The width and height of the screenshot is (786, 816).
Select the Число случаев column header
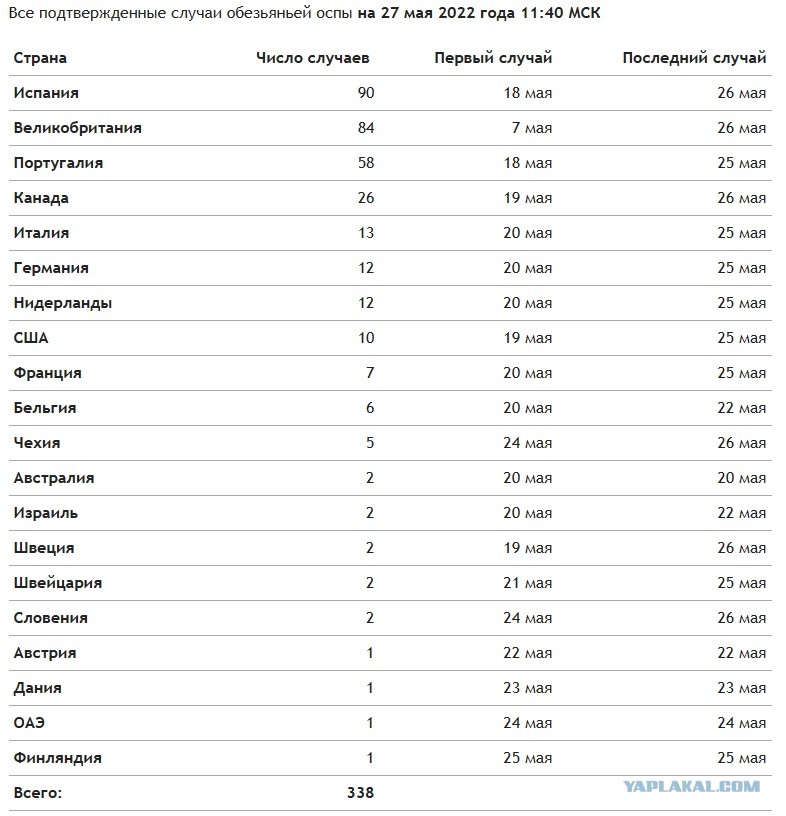(313, 58)
